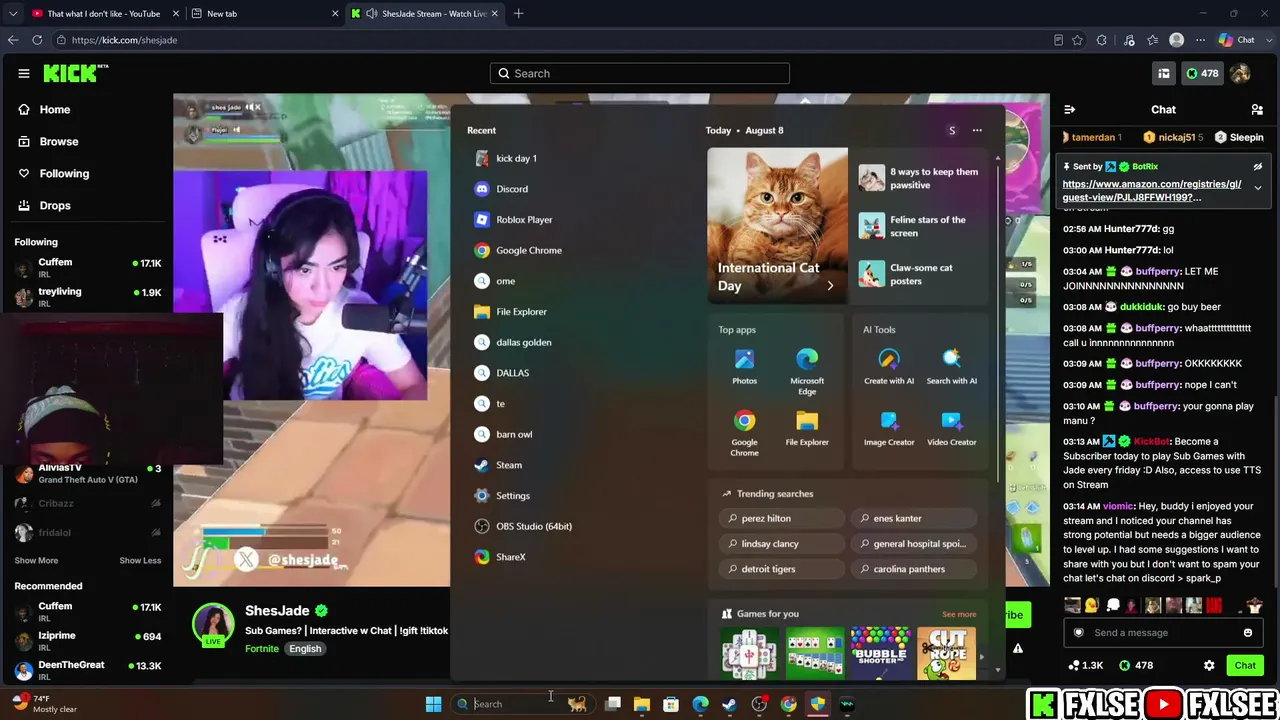The height and width of the screenshot is (720, 1280).
Task: Open the Kick shop icon beside points
Action: coord(1164,73)
